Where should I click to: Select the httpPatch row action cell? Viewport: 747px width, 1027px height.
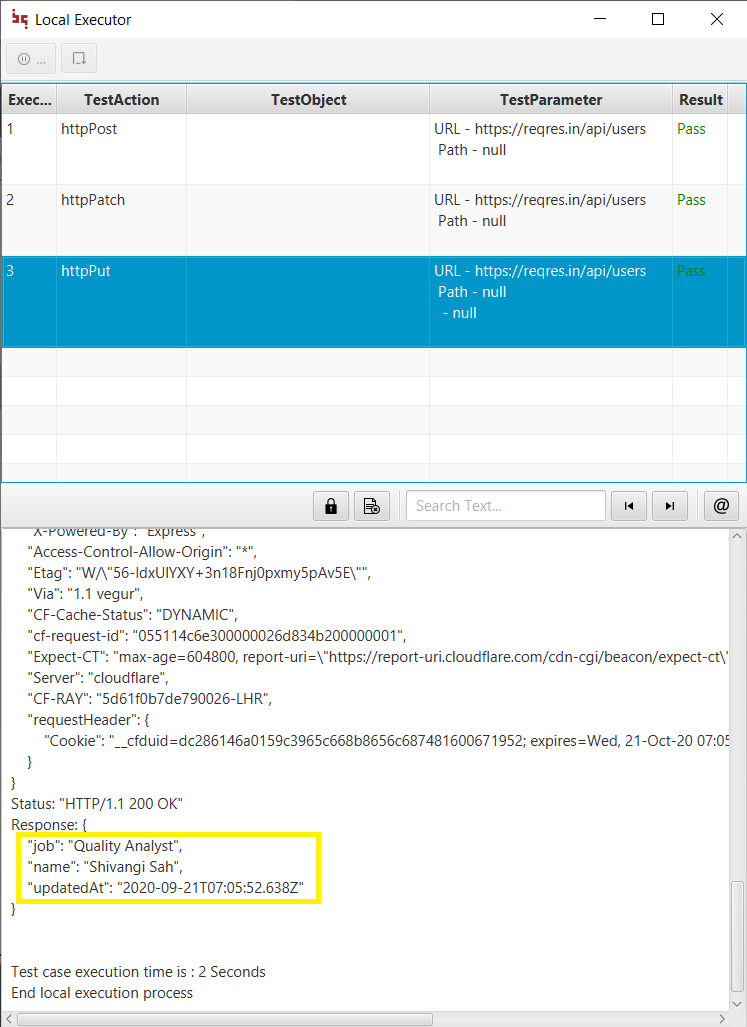click(x=122, y=221)
